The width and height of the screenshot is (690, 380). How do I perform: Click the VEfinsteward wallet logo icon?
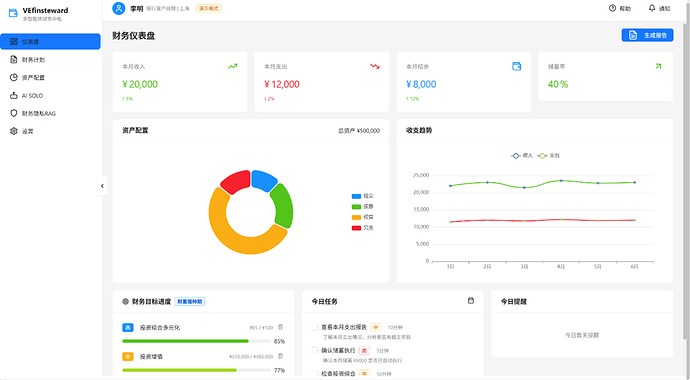13,14
